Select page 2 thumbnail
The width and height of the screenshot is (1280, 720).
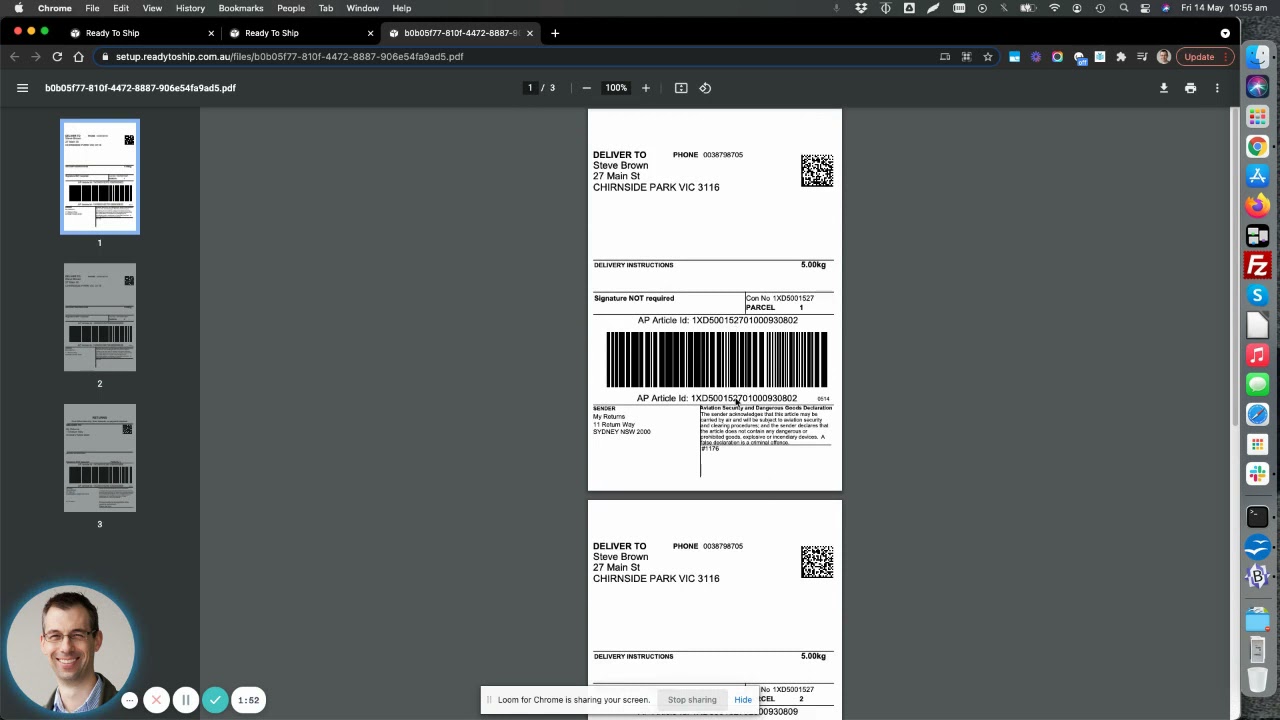tap(100, 318)
